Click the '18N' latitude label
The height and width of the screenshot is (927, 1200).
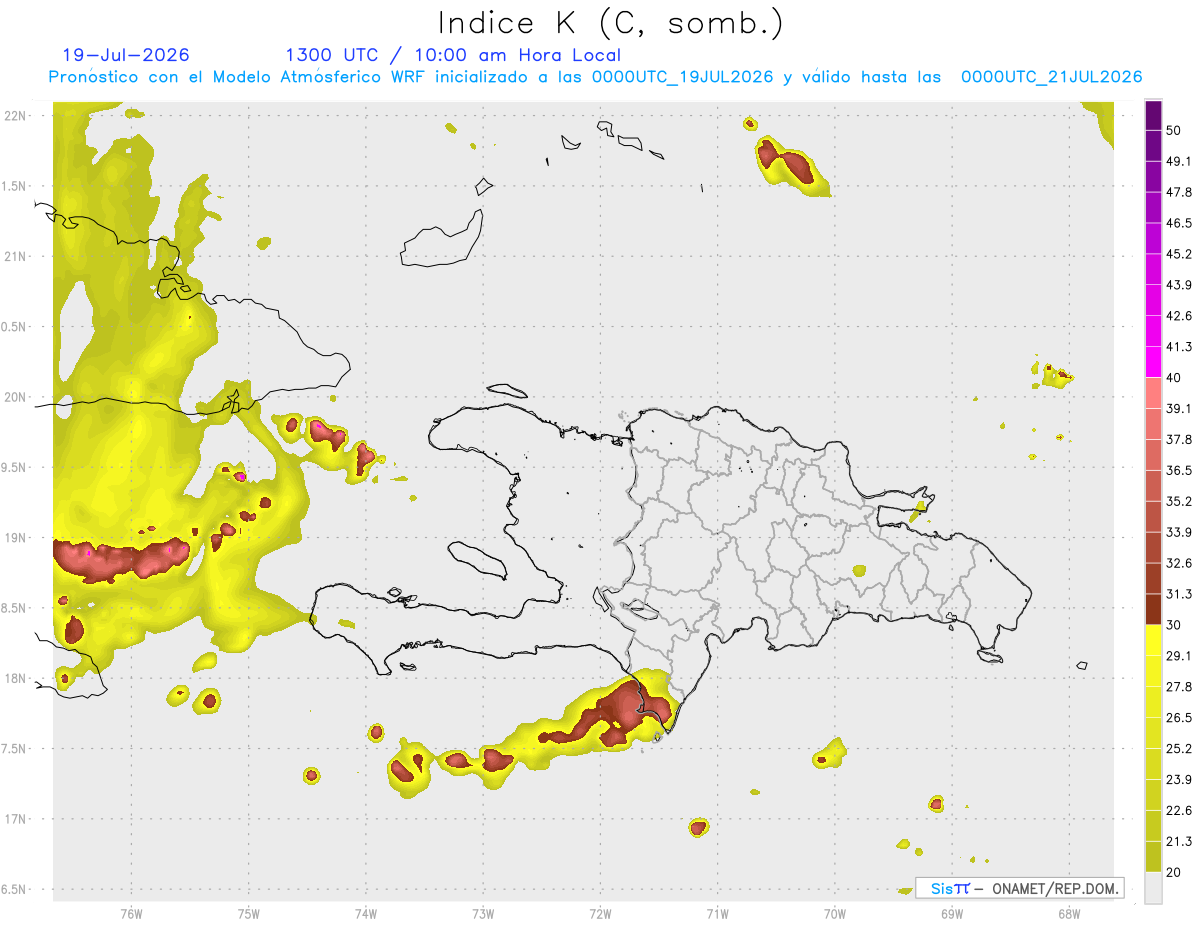tap(17, 678)
